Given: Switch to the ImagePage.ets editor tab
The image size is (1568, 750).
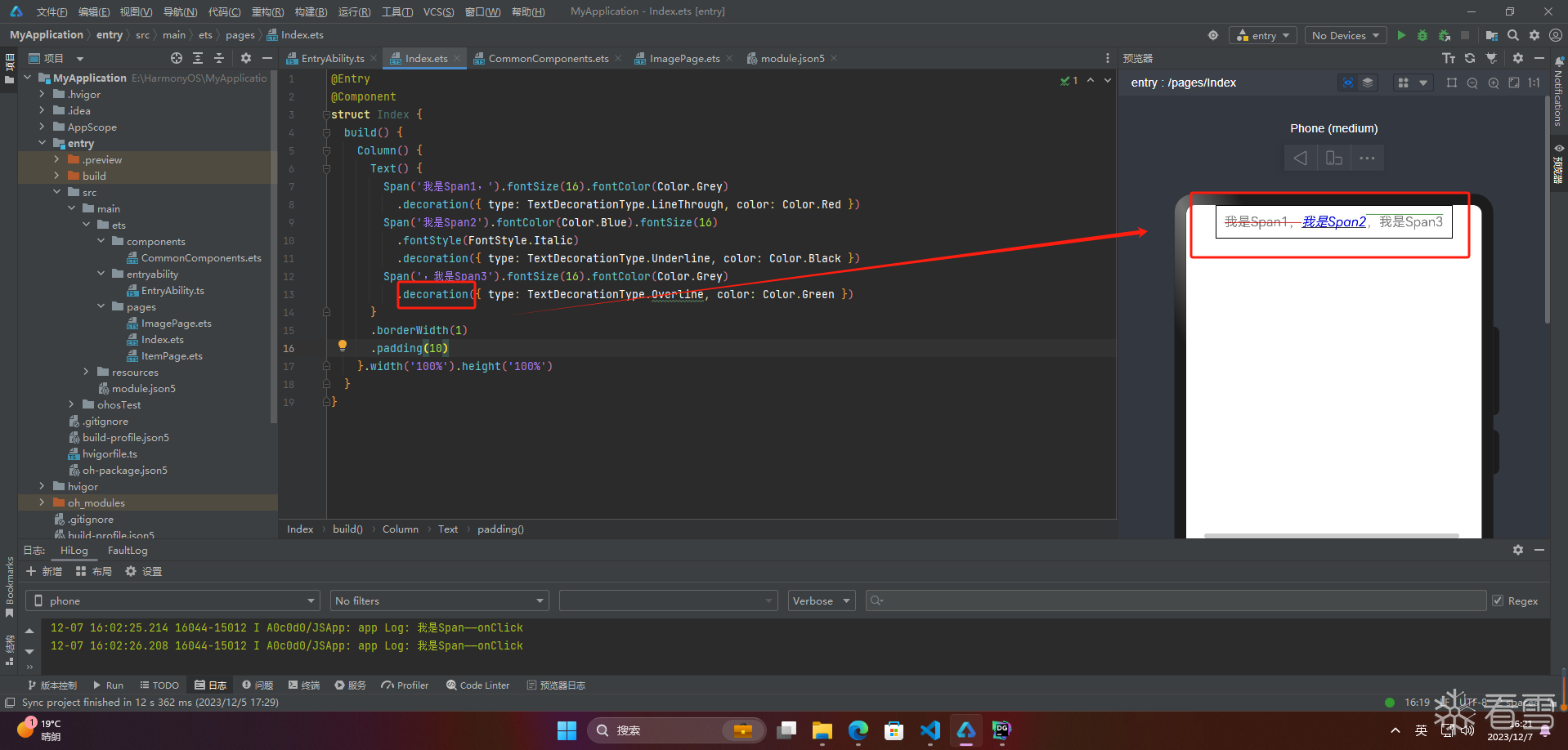Looking at the screenshot, I should coord(684,58).
